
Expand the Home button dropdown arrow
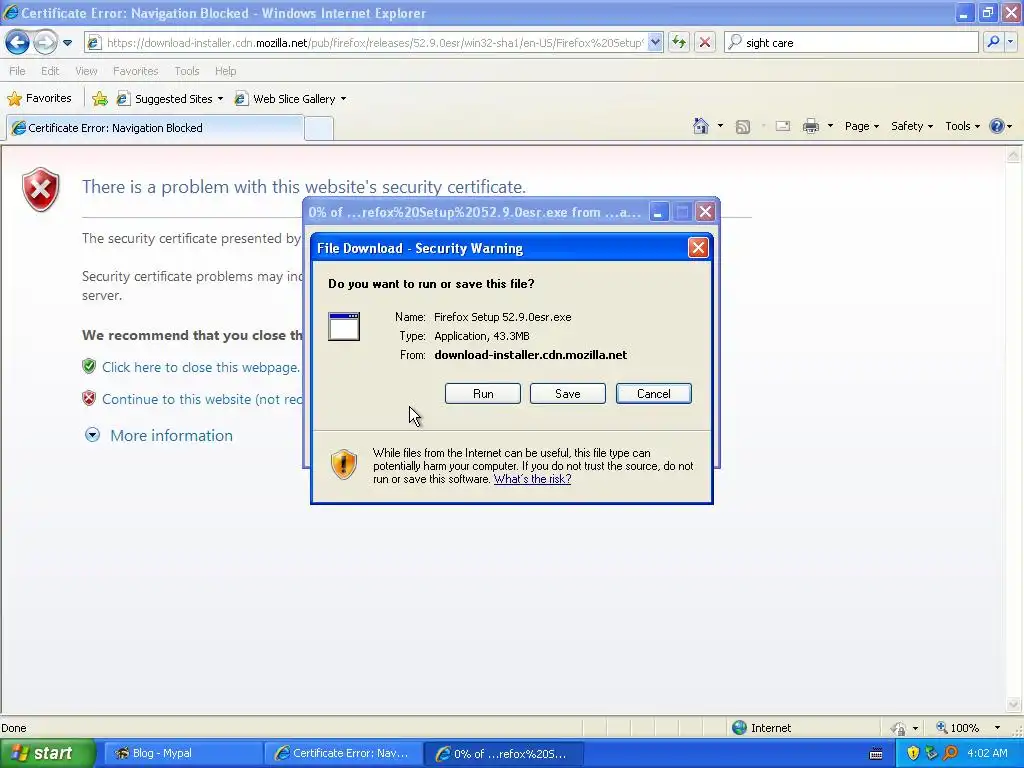coord(720,126)
